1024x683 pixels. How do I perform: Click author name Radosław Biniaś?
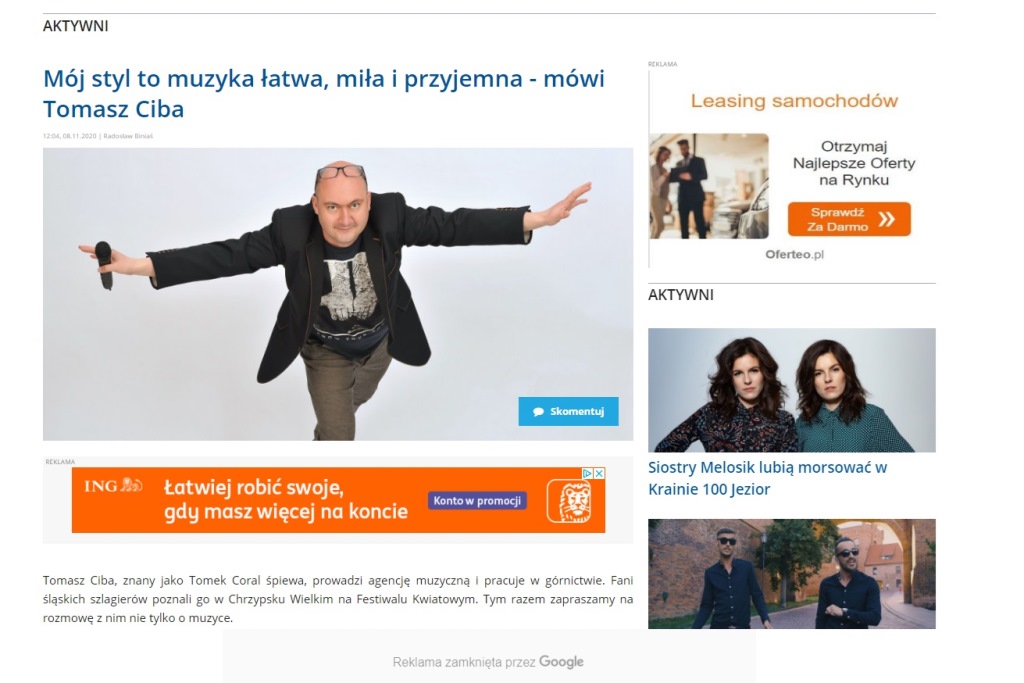click(128, 136)
